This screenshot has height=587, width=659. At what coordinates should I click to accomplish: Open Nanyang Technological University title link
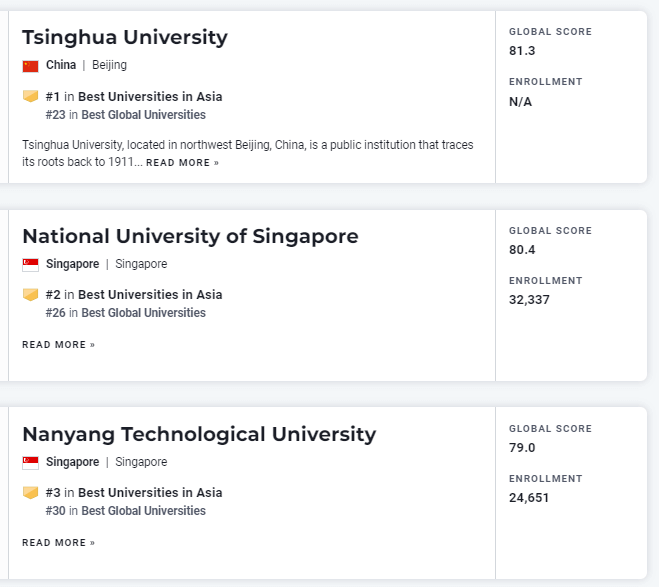tap(199, 434)
